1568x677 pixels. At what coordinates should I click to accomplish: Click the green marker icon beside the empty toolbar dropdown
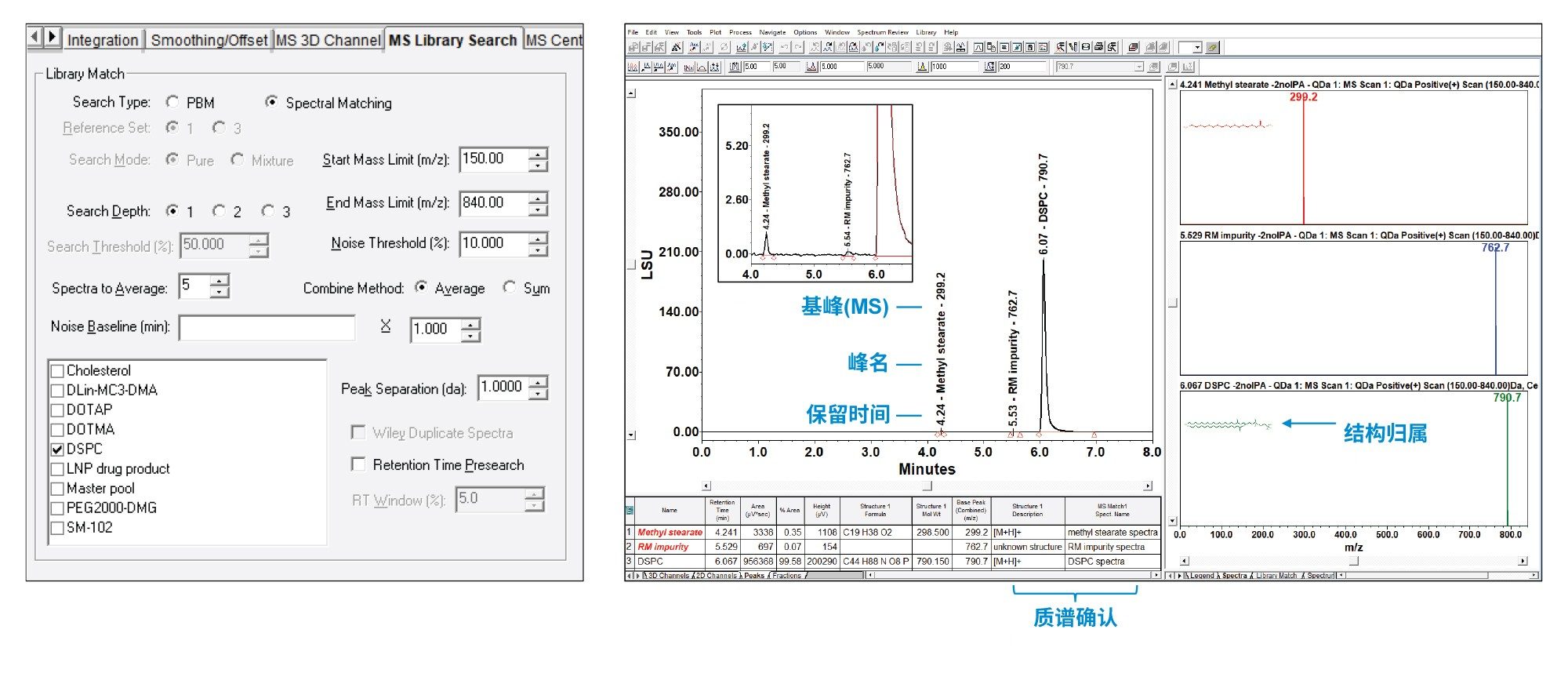(1212, 47)
